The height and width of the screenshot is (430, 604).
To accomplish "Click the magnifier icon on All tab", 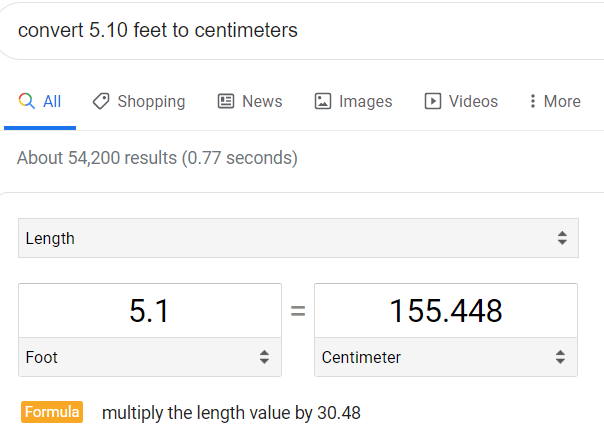I will [27, 101].
